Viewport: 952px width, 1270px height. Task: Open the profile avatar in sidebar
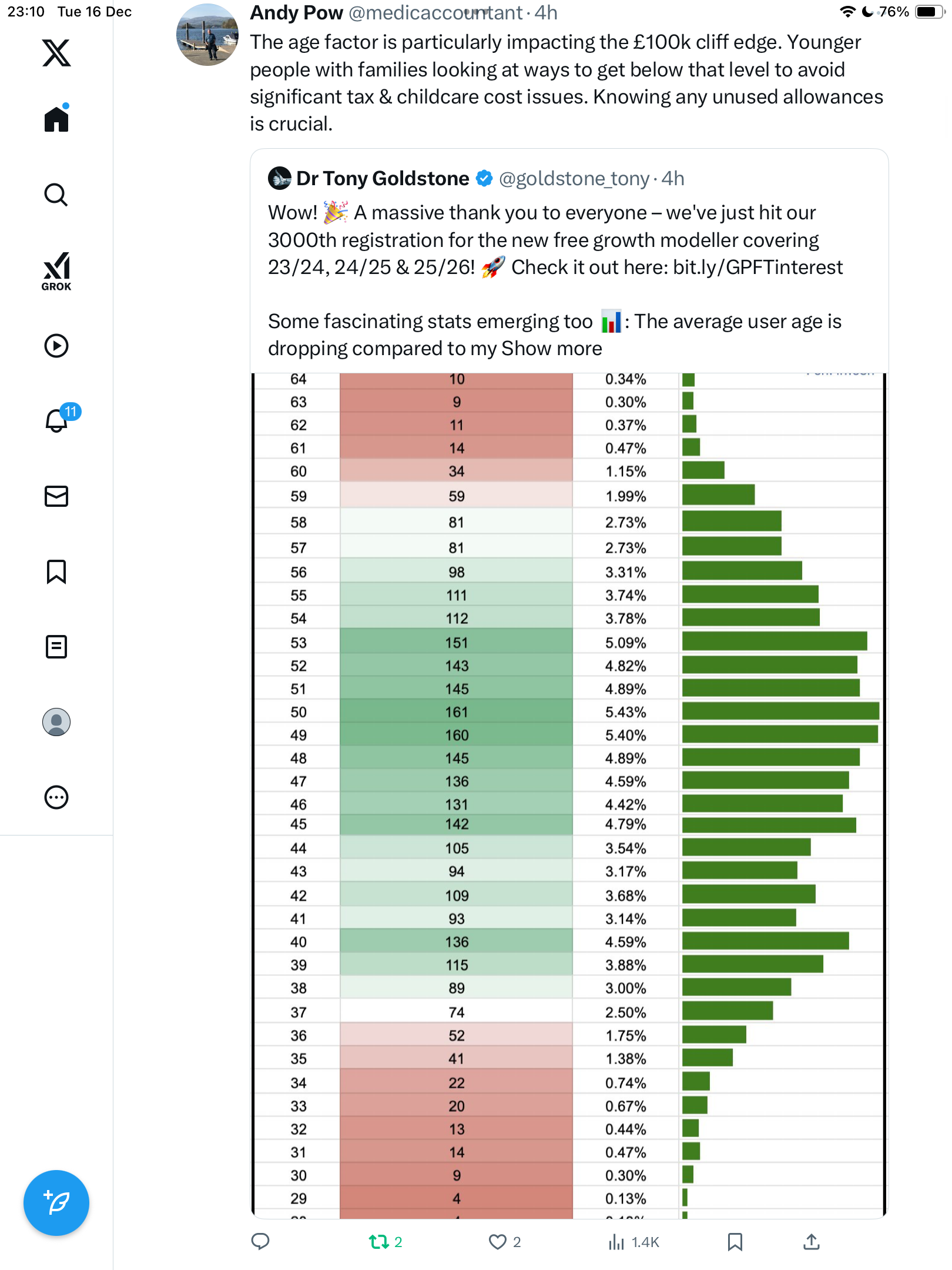point(56,722)
